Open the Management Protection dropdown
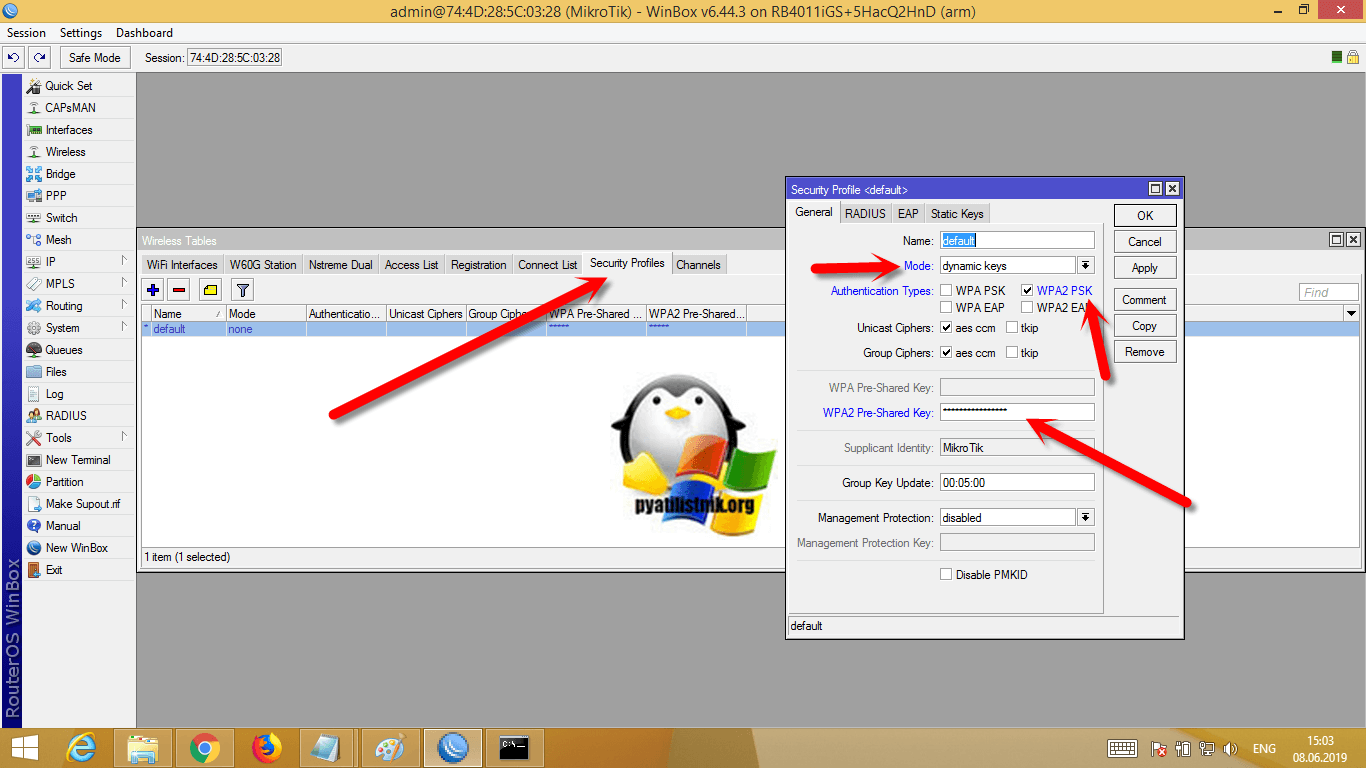1366x768 pixels. click(1086, 518)
